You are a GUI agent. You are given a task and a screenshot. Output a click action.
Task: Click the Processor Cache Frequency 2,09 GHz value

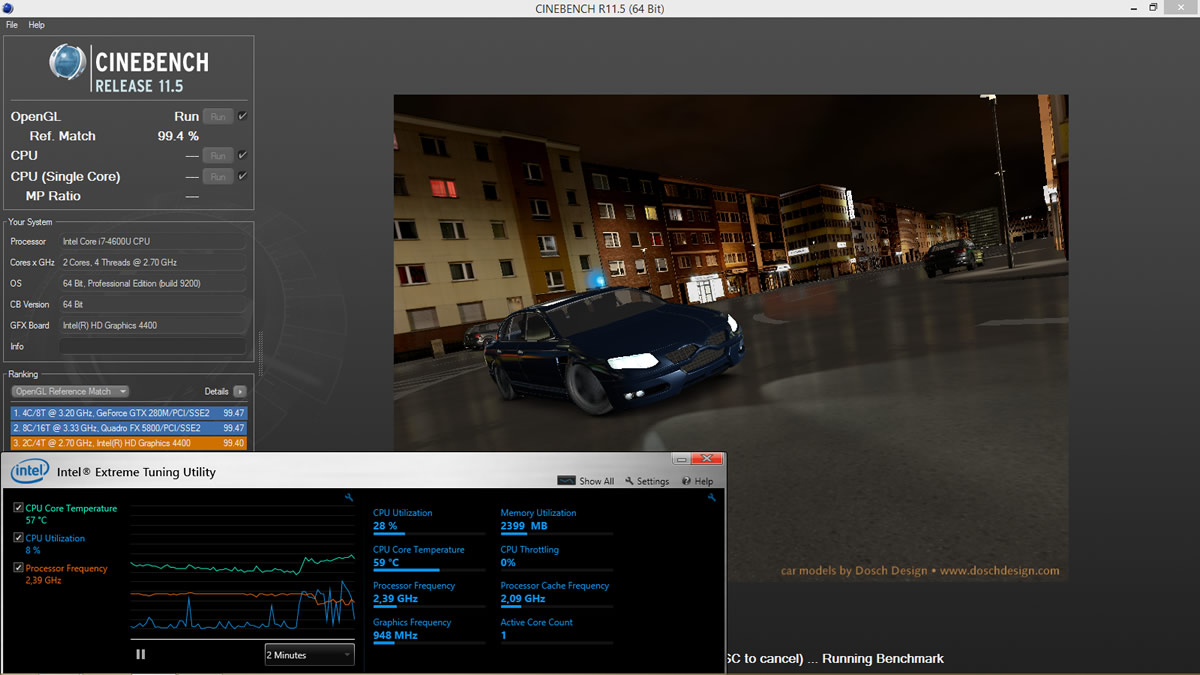pyautogui.click(x=523, y=599)
